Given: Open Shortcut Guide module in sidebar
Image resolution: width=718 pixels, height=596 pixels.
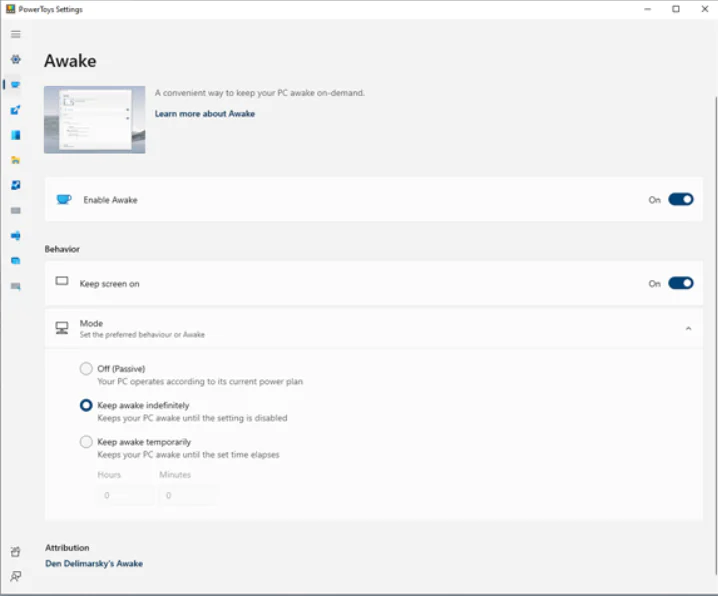Looking at the screenshot, I should pos(16,287).
